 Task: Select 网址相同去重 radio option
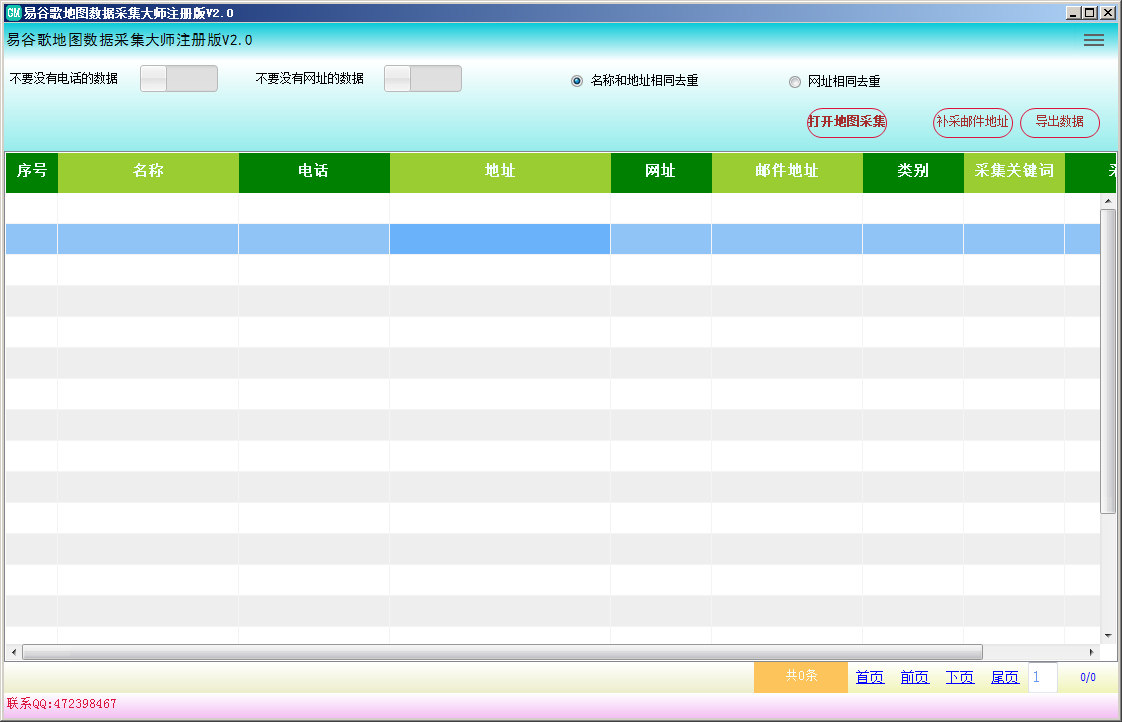click(x=795, y=82)
